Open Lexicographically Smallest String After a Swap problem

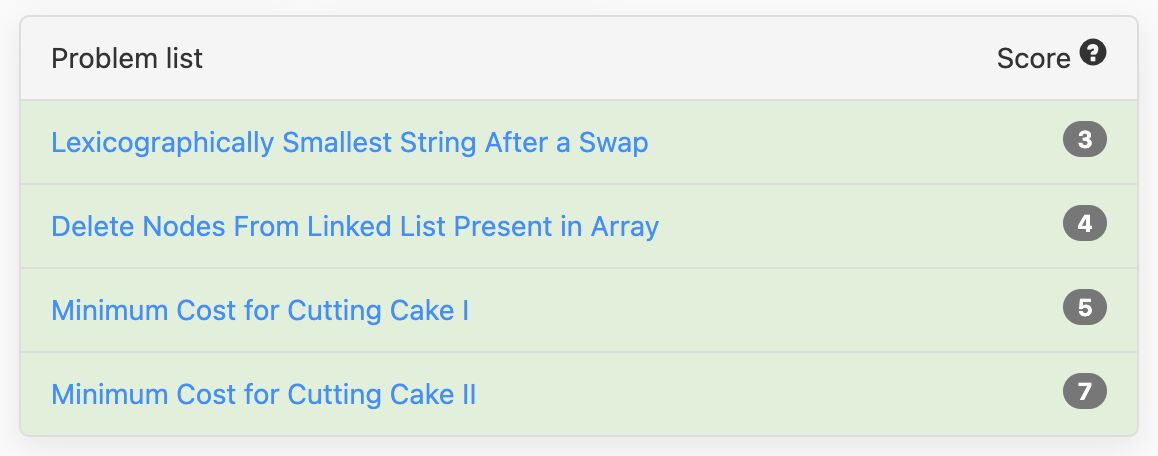tap(349, 142)
